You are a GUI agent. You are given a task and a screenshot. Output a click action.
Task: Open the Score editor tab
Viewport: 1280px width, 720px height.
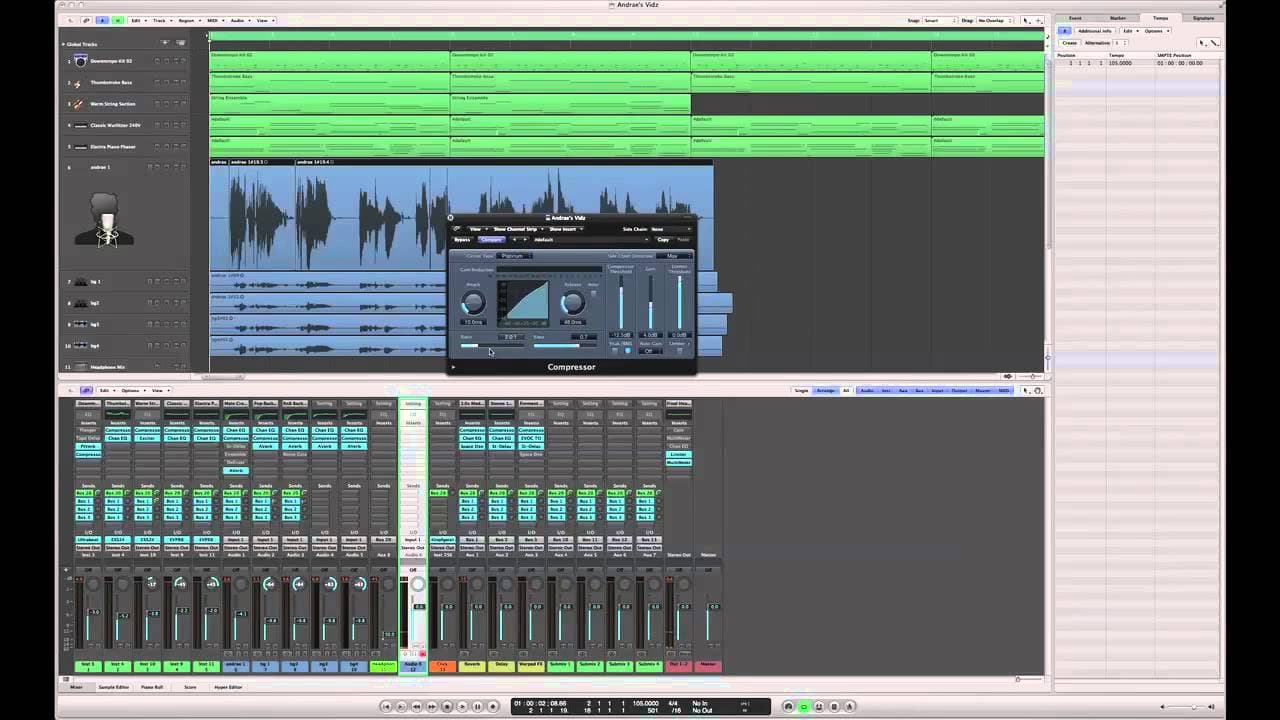(190, 687)
